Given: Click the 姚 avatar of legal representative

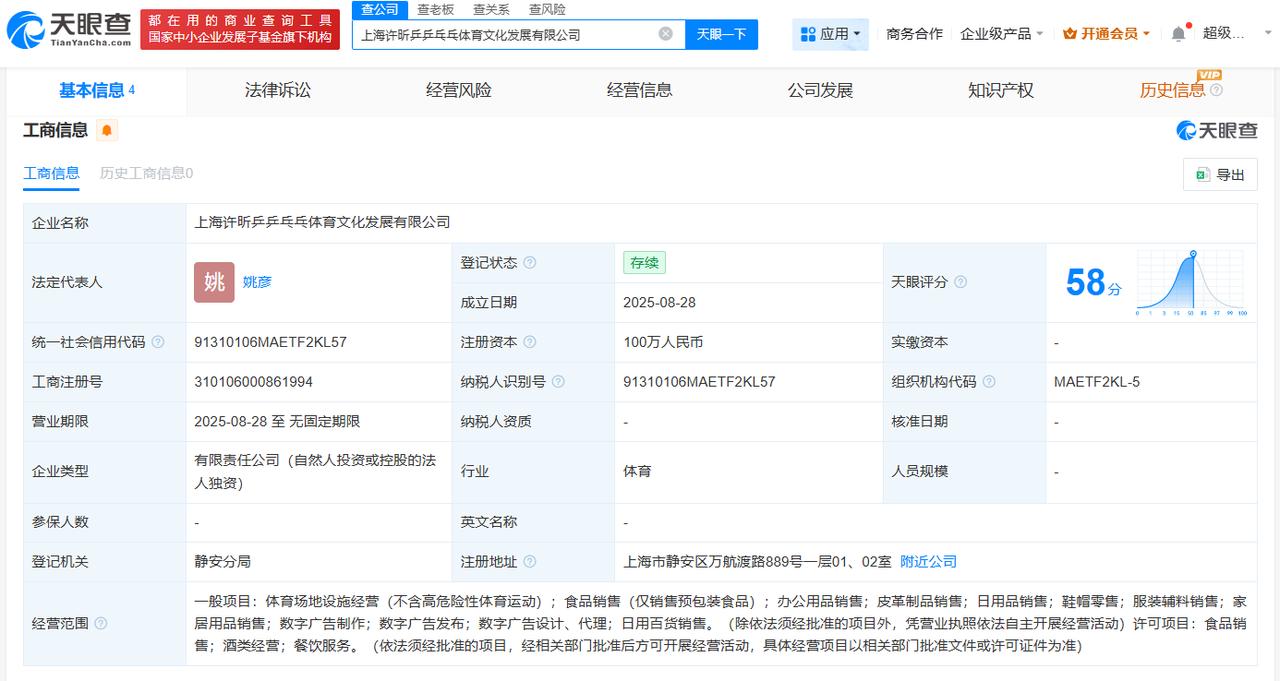Looking at the screenshot, I should (x=214, y=282).
